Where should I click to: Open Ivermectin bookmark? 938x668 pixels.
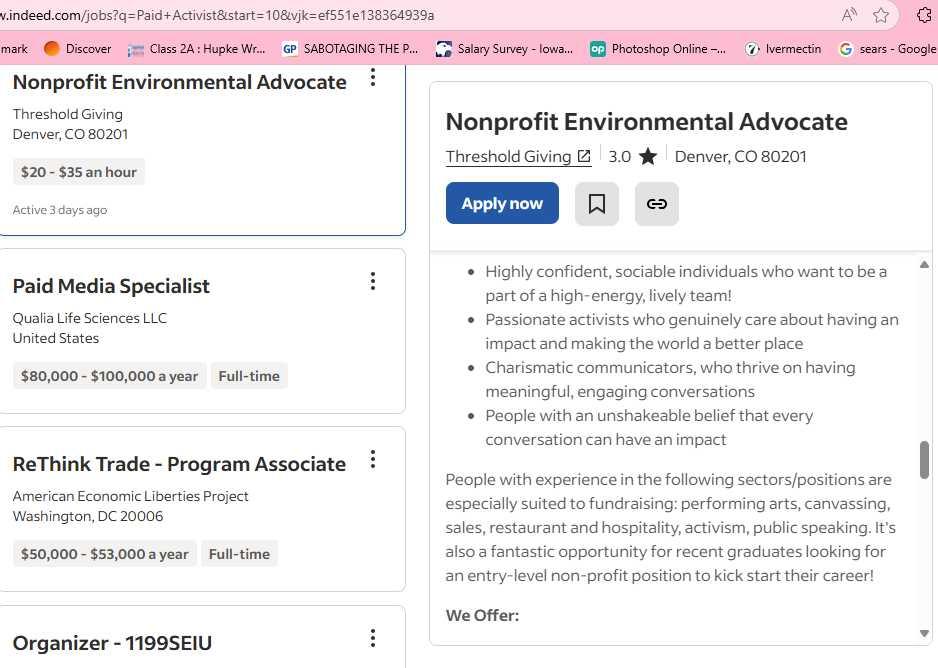pos(783,48)
